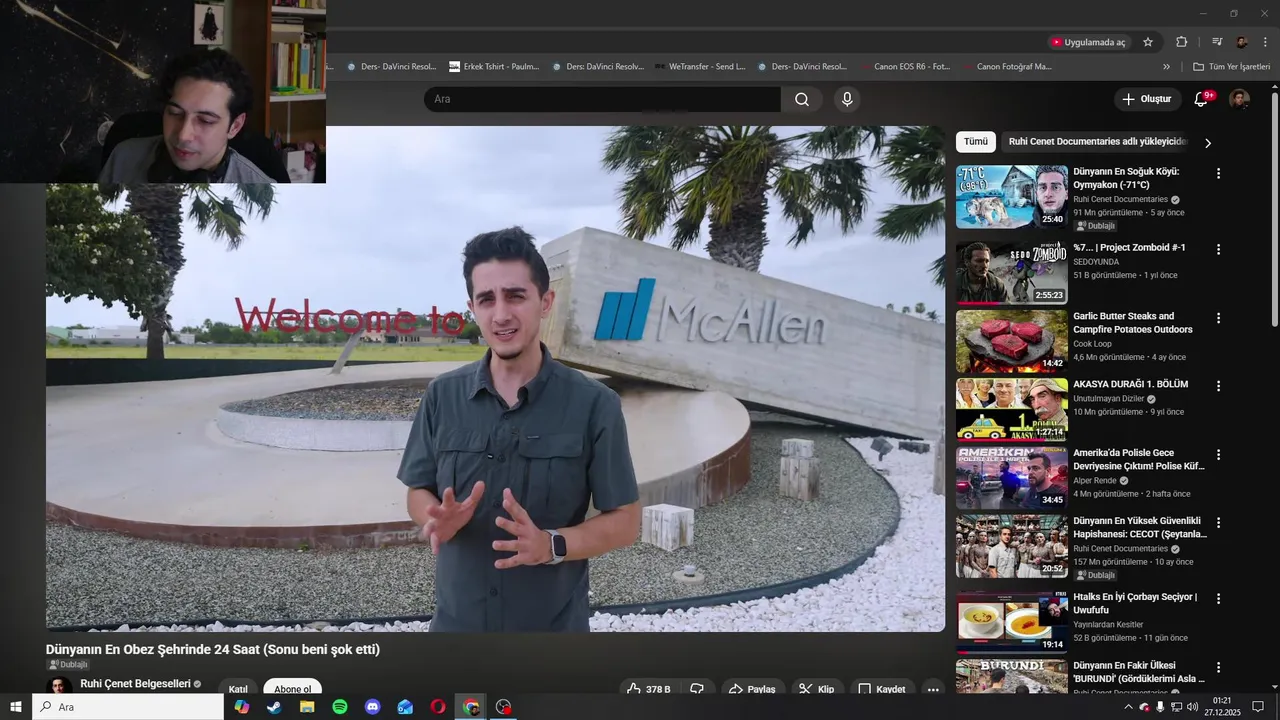Screen dimensions: 1280x720
Task: Open AKASYA DURAĞI 1. BÖLÜM thumbnail
Action: click(x=1011, y=410)
